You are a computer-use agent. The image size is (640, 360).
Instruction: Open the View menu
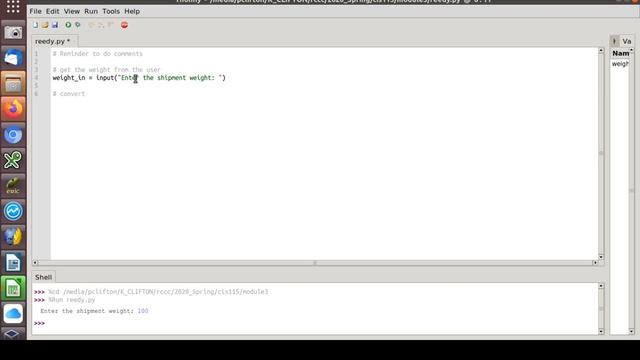72,11
